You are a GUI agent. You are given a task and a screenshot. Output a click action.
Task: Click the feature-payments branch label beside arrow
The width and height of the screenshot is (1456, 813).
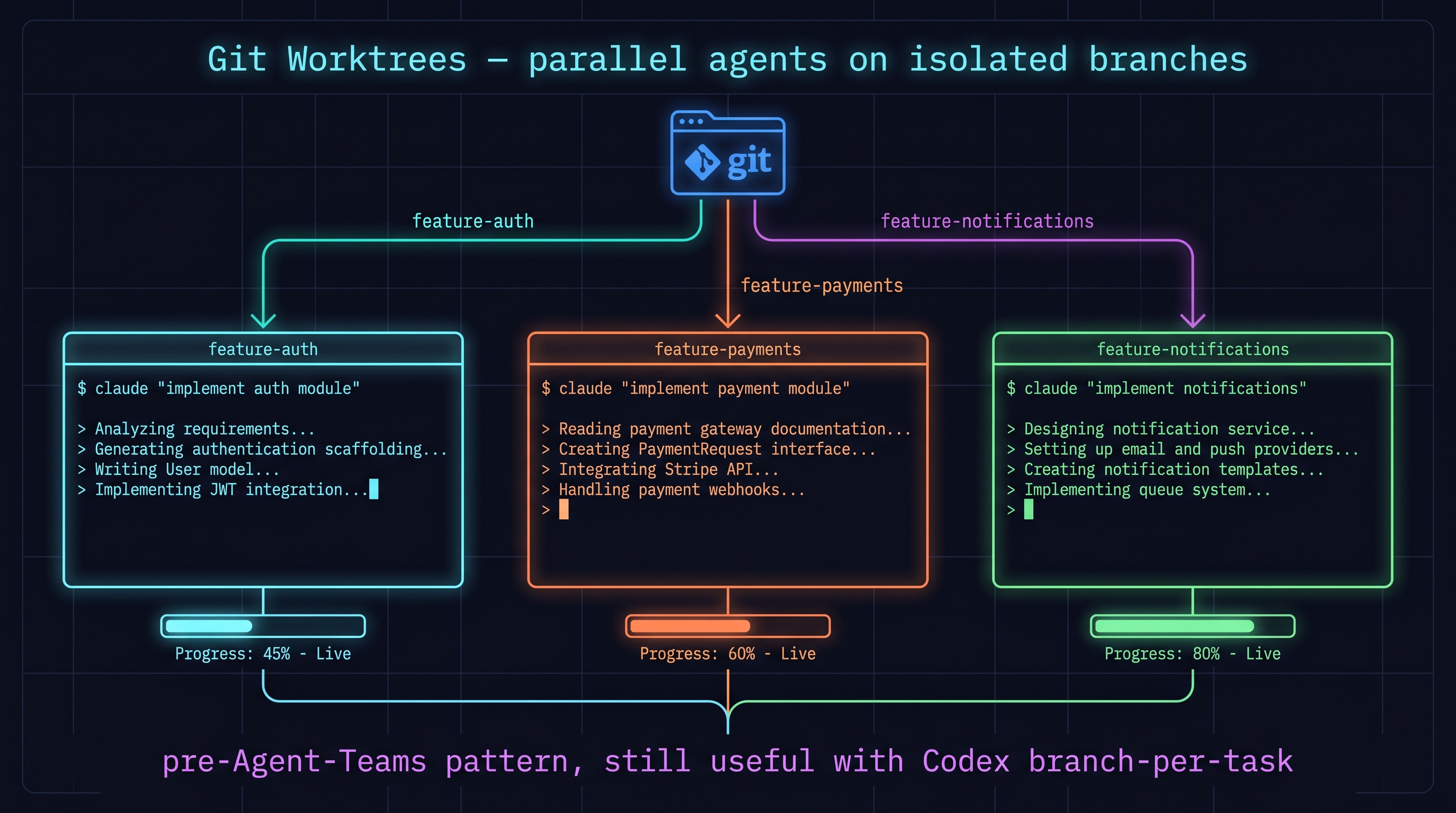click(822, 285)
